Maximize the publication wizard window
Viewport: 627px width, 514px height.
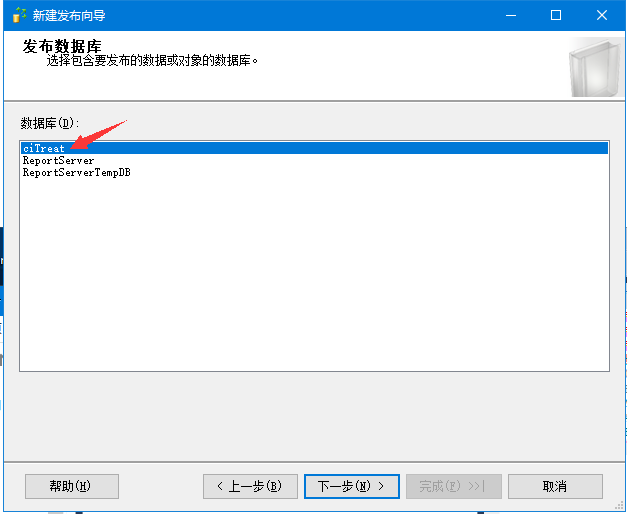tap(556, 15)
